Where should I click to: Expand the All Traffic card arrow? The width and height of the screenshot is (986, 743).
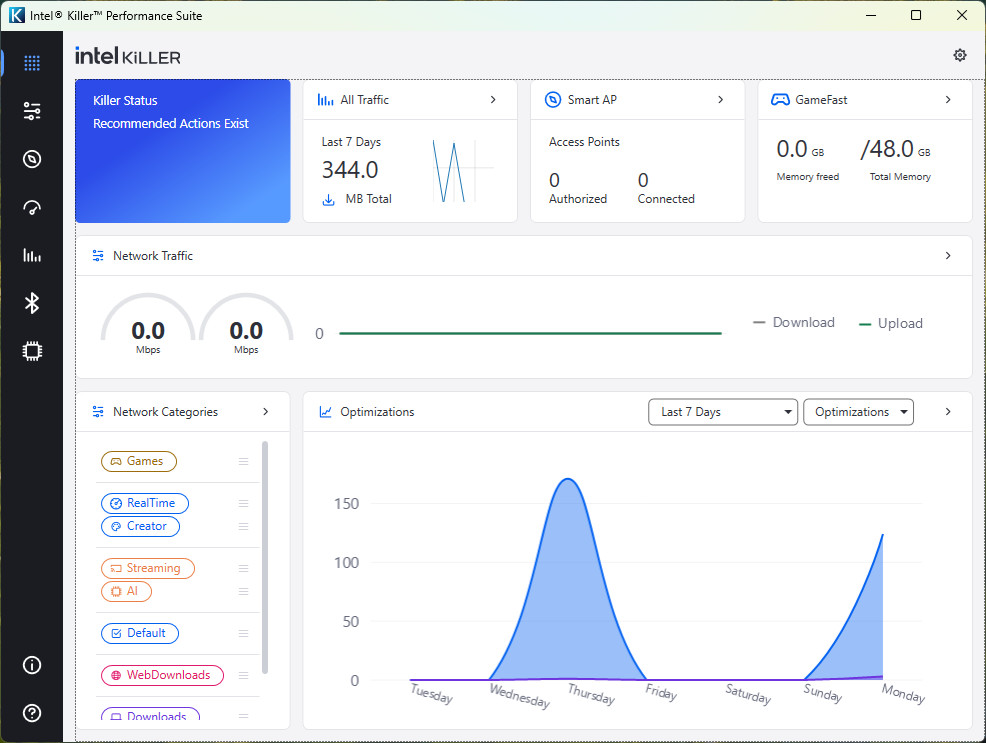coord(493,100)
